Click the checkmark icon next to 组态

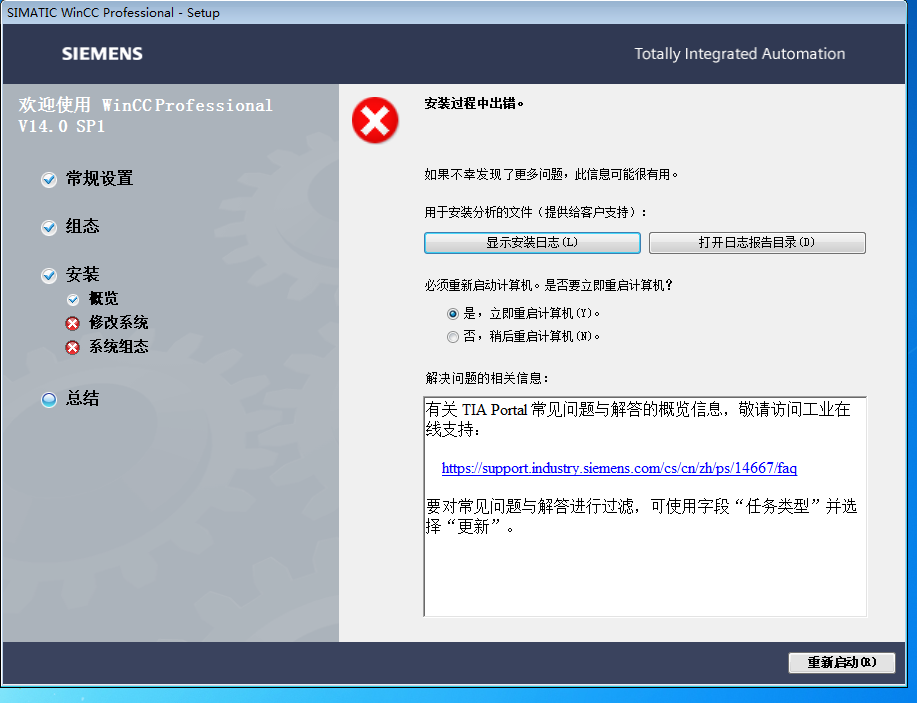click(x=49, y=228)
